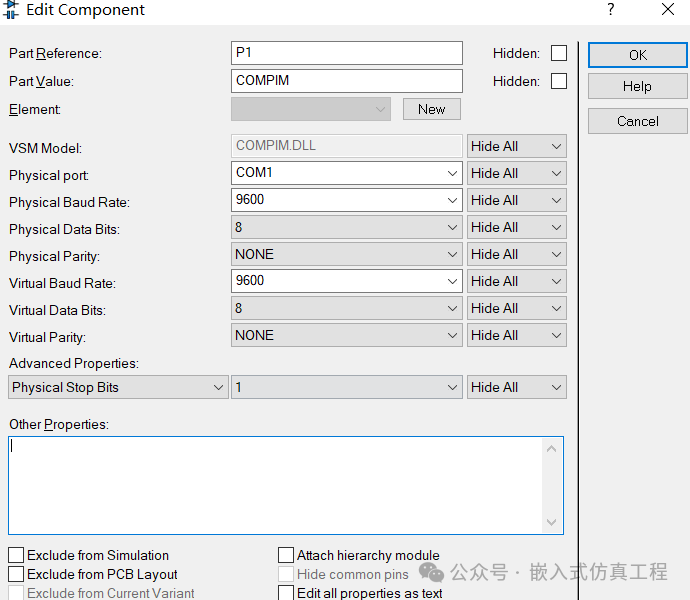The height and width of the screenshot is (600, 690).
Task: Click the Other Properties label
Action: click(x=59, y=424)
